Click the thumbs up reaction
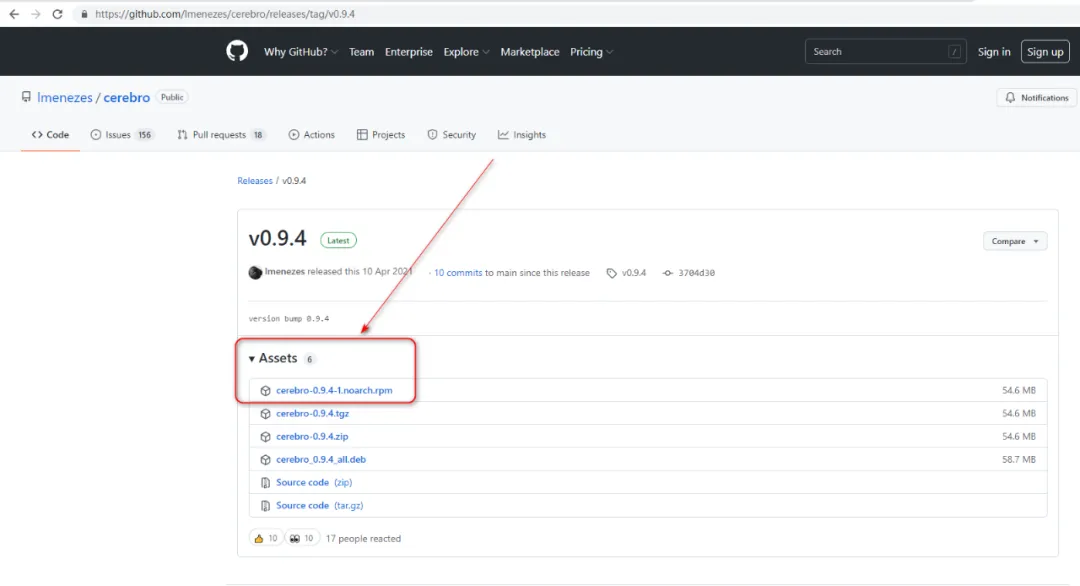 pos(266,538)
